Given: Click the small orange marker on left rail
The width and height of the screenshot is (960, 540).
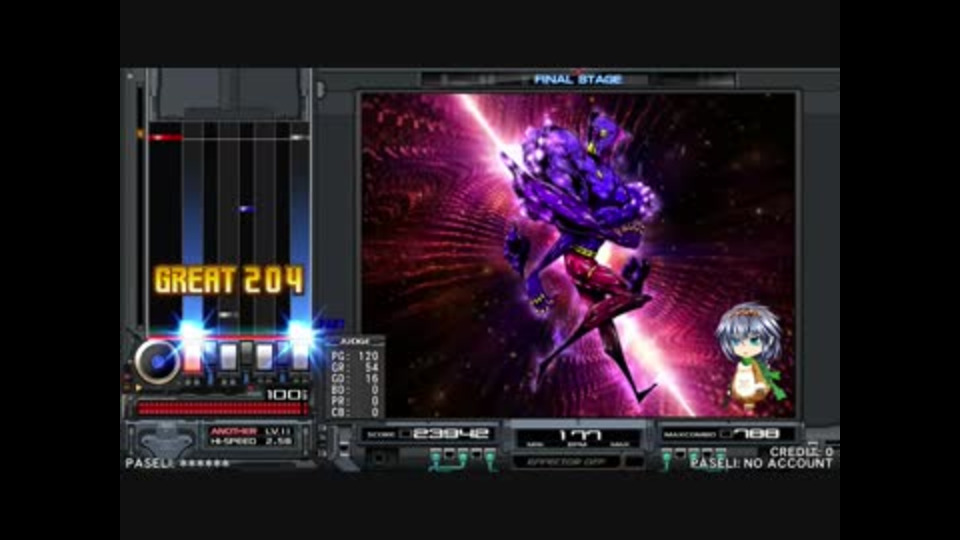Looking at the screenshot, I should (x=140, y=133).
